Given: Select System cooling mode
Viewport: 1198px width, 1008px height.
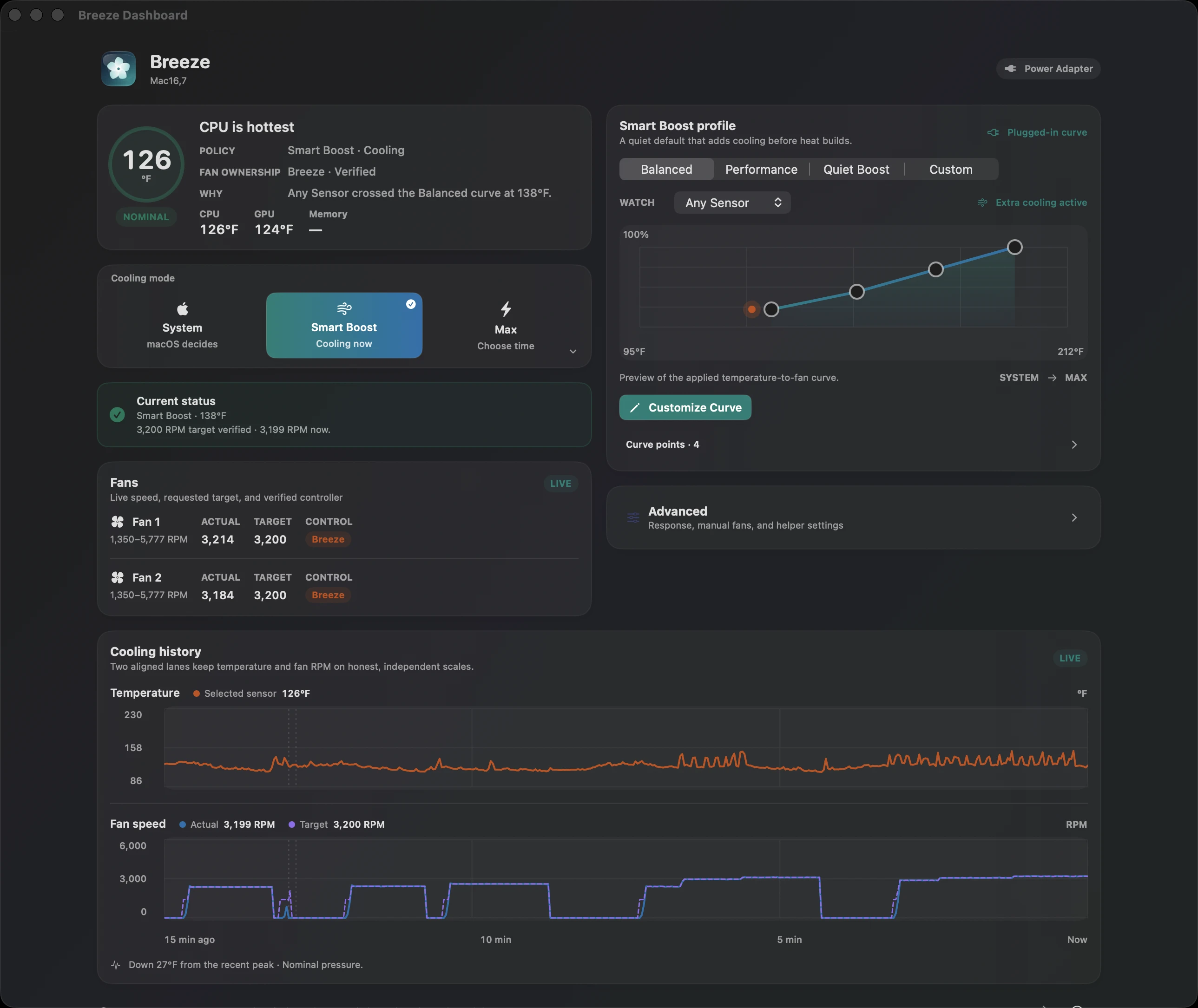Looking at the screenshot, I should pos(182,326).
